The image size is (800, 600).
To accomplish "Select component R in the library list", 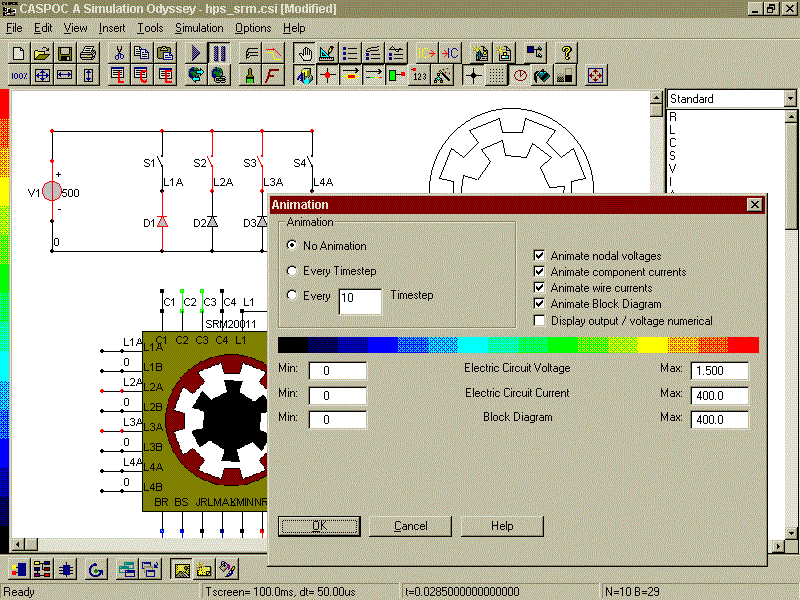I will (x=673, y=117).
